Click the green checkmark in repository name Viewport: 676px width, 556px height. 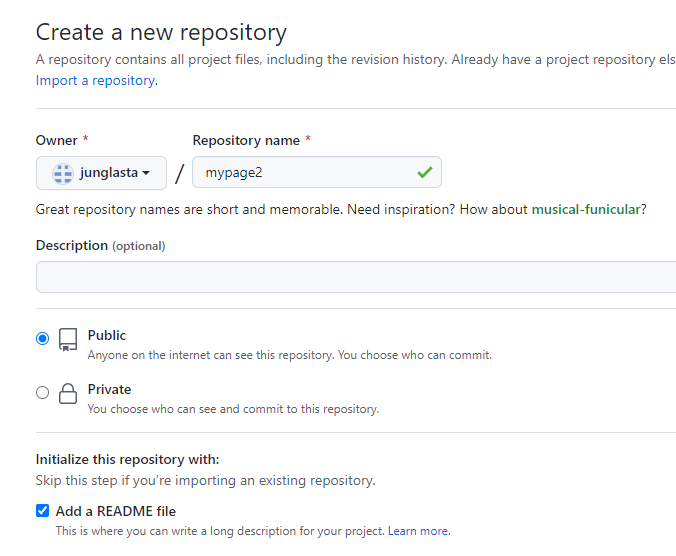[x=424, y=172]
